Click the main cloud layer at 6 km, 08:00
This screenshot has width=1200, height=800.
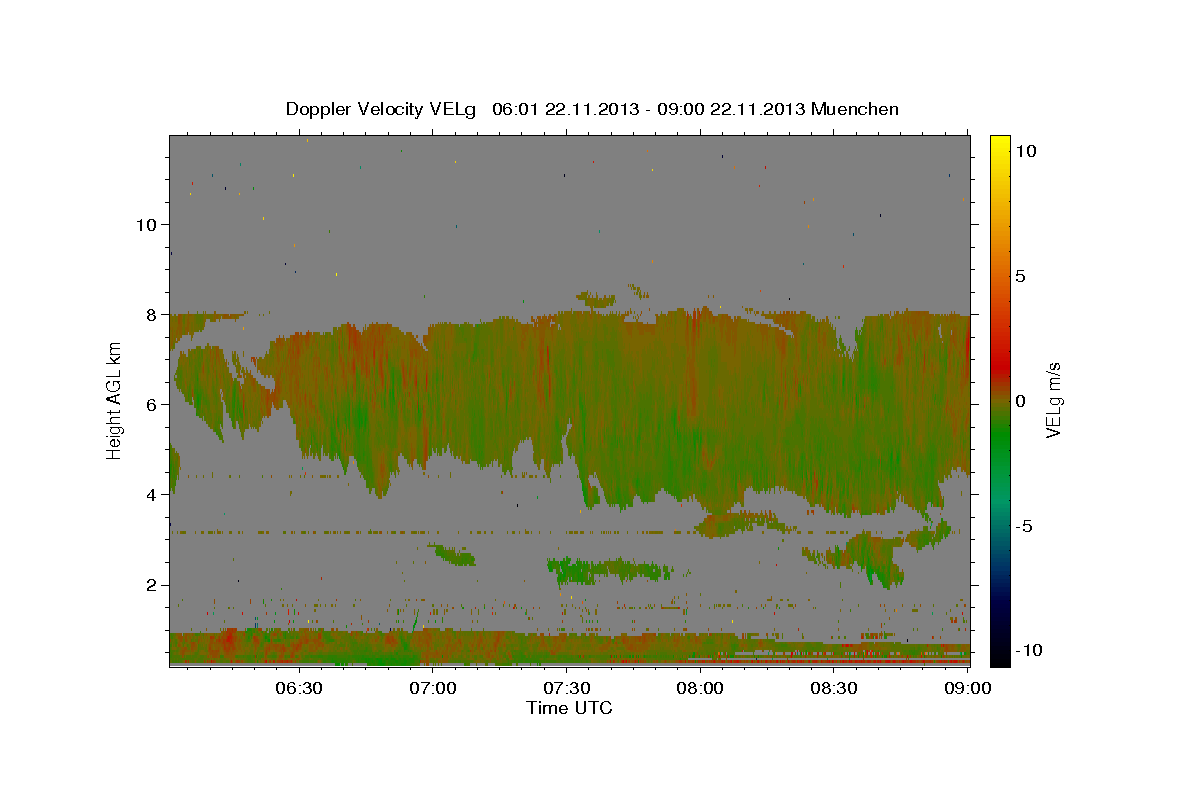(x=700, y=404)
